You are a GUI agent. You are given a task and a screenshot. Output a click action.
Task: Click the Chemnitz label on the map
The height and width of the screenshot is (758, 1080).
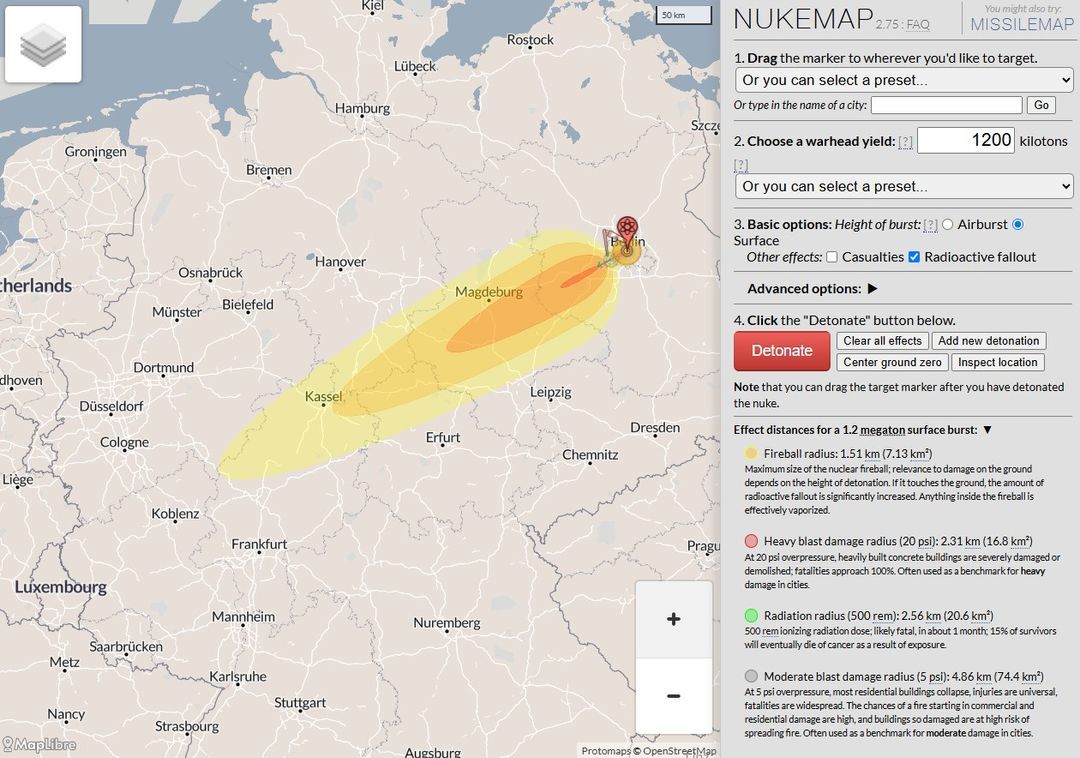click(590, 454)
